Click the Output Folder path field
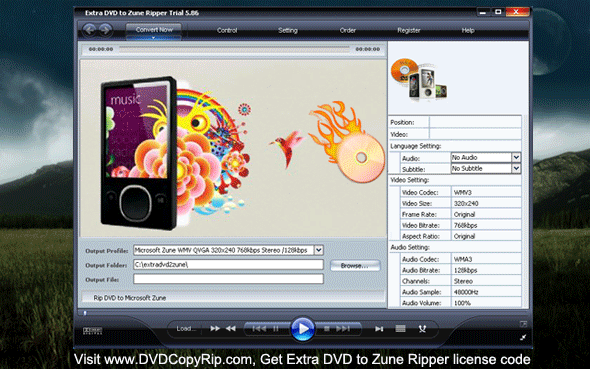 pyautogui.click(x=228, y=265)
